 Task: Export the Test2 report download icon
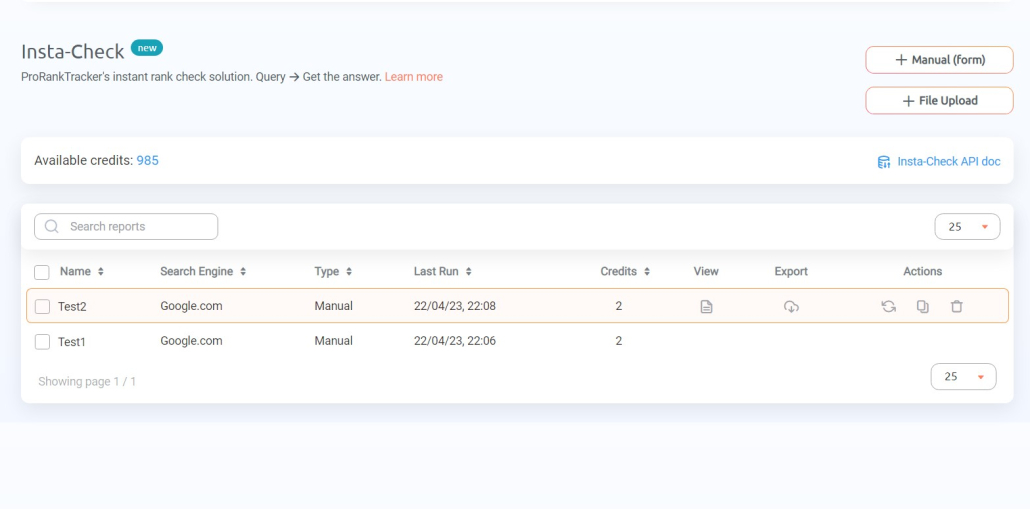point(791,306)
